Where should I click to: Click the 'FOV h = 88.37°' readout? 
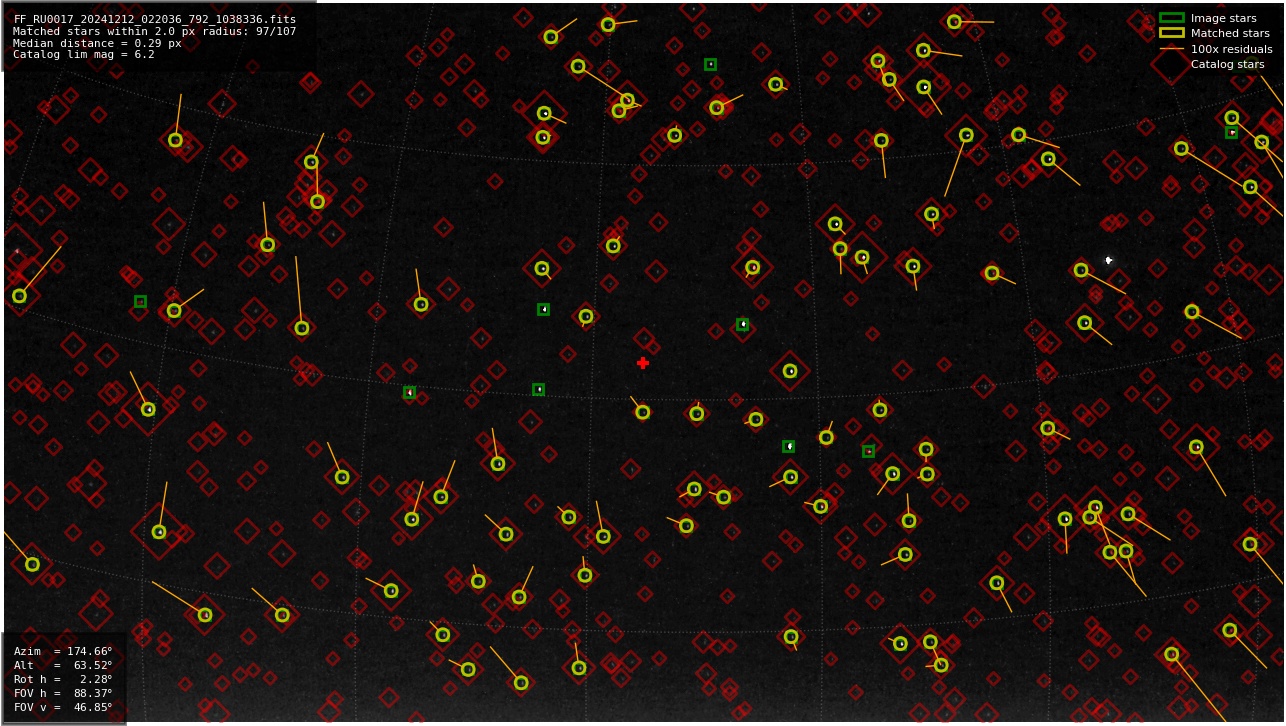click(x=63, y=693)
